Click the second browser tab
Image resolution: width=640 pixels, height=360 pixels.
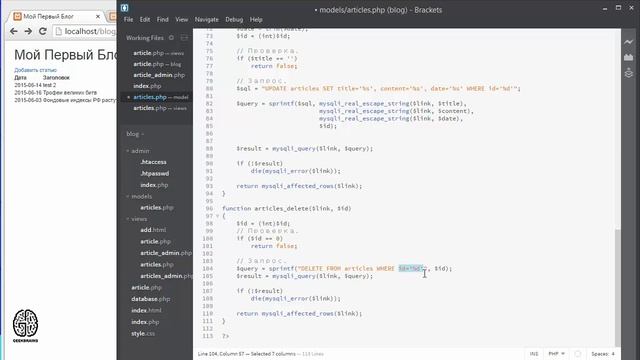[112, 16]
